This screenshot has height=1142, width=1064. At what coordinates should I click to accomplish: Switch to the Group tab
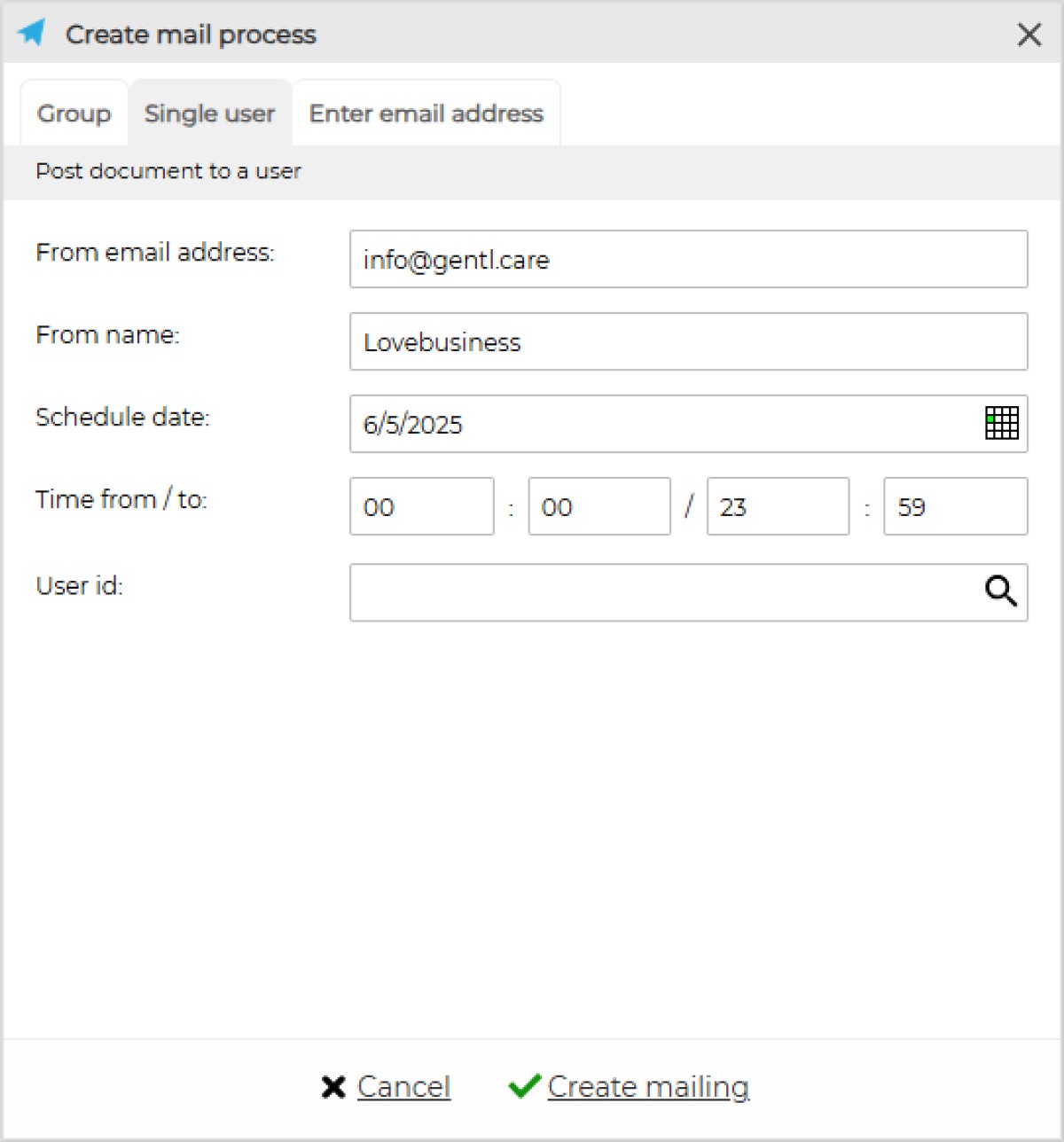pos(74,113)
